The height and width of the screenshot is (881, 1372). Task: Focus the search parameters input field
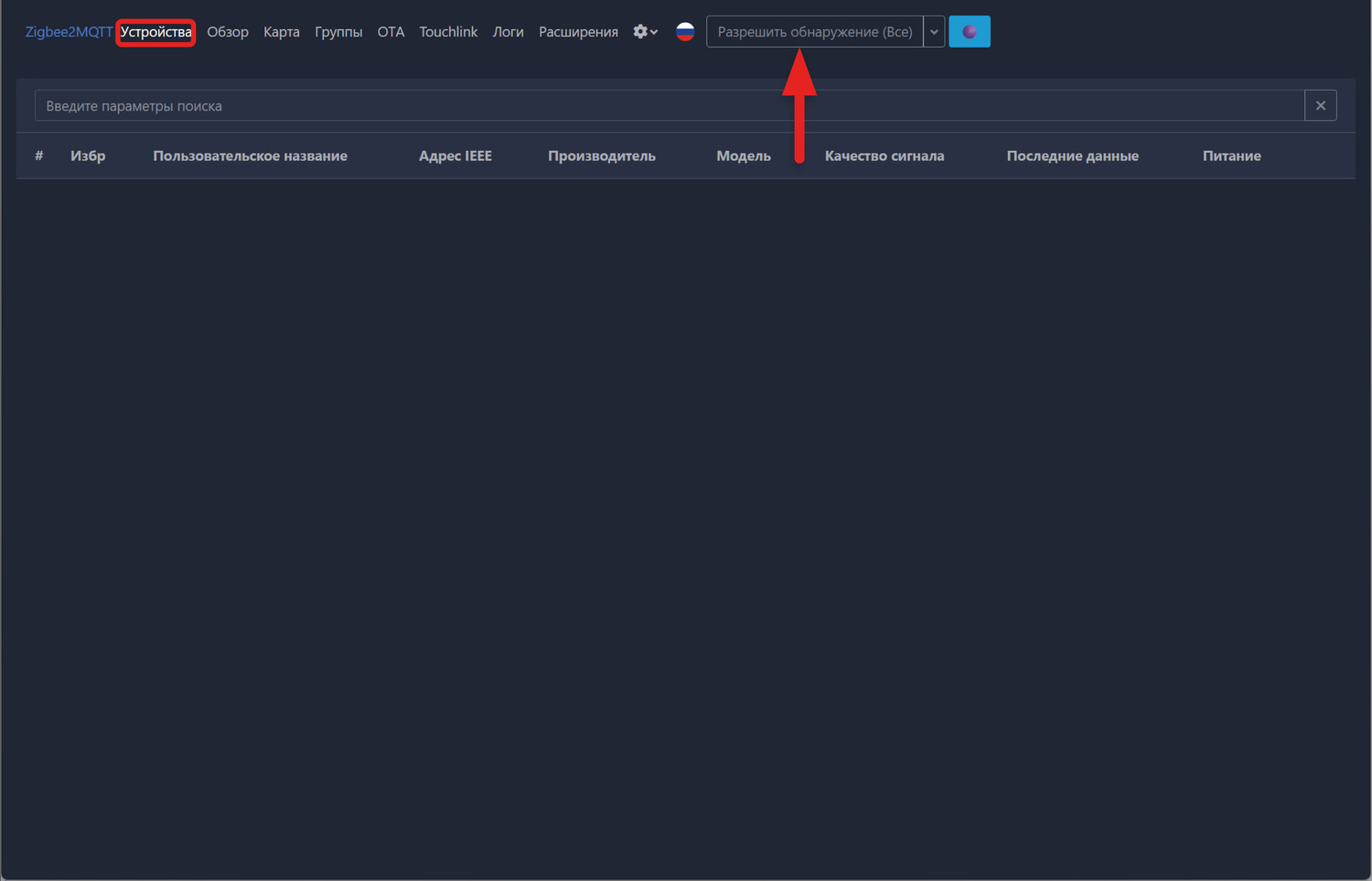point(668,106)
